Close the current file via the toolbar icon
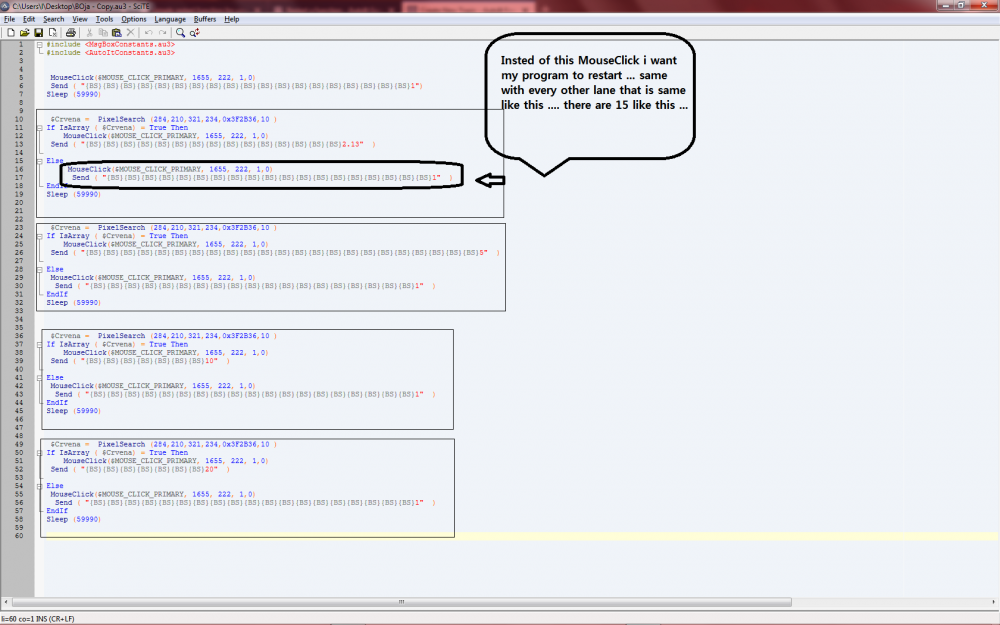Viewport: 1000px width, 625px height. pos(52,33)
